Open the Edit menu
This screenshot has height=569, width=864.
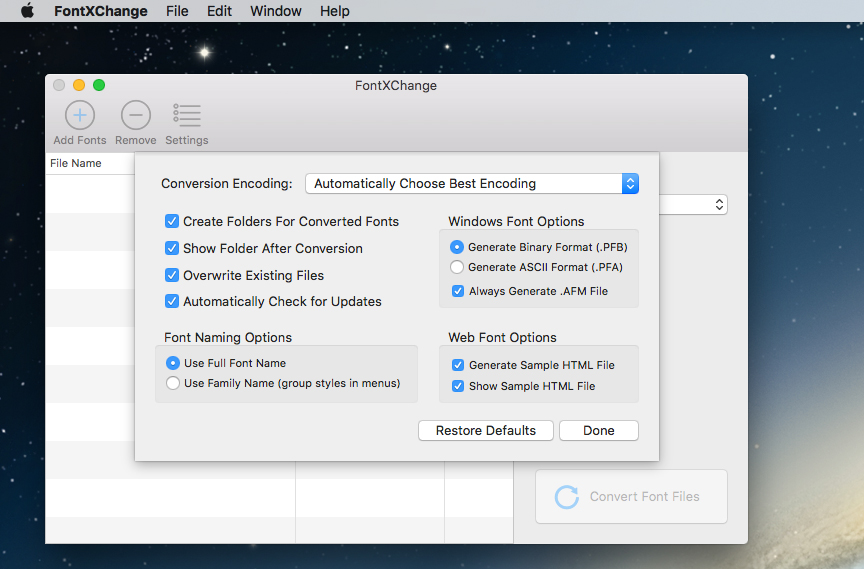[219, 11]
